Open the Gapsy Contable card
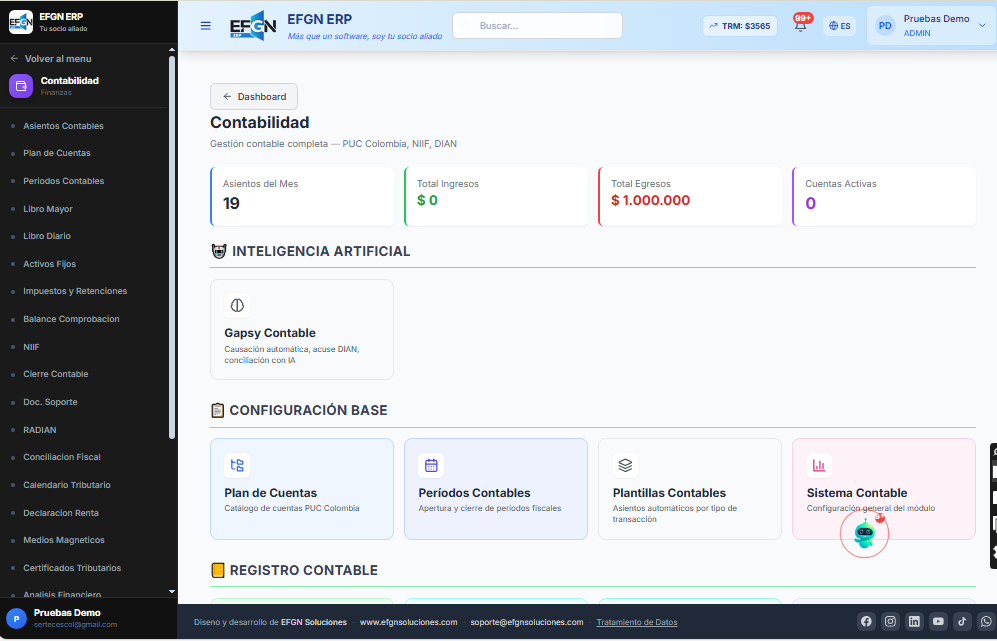The image size is (997, 641). (301, 329)
